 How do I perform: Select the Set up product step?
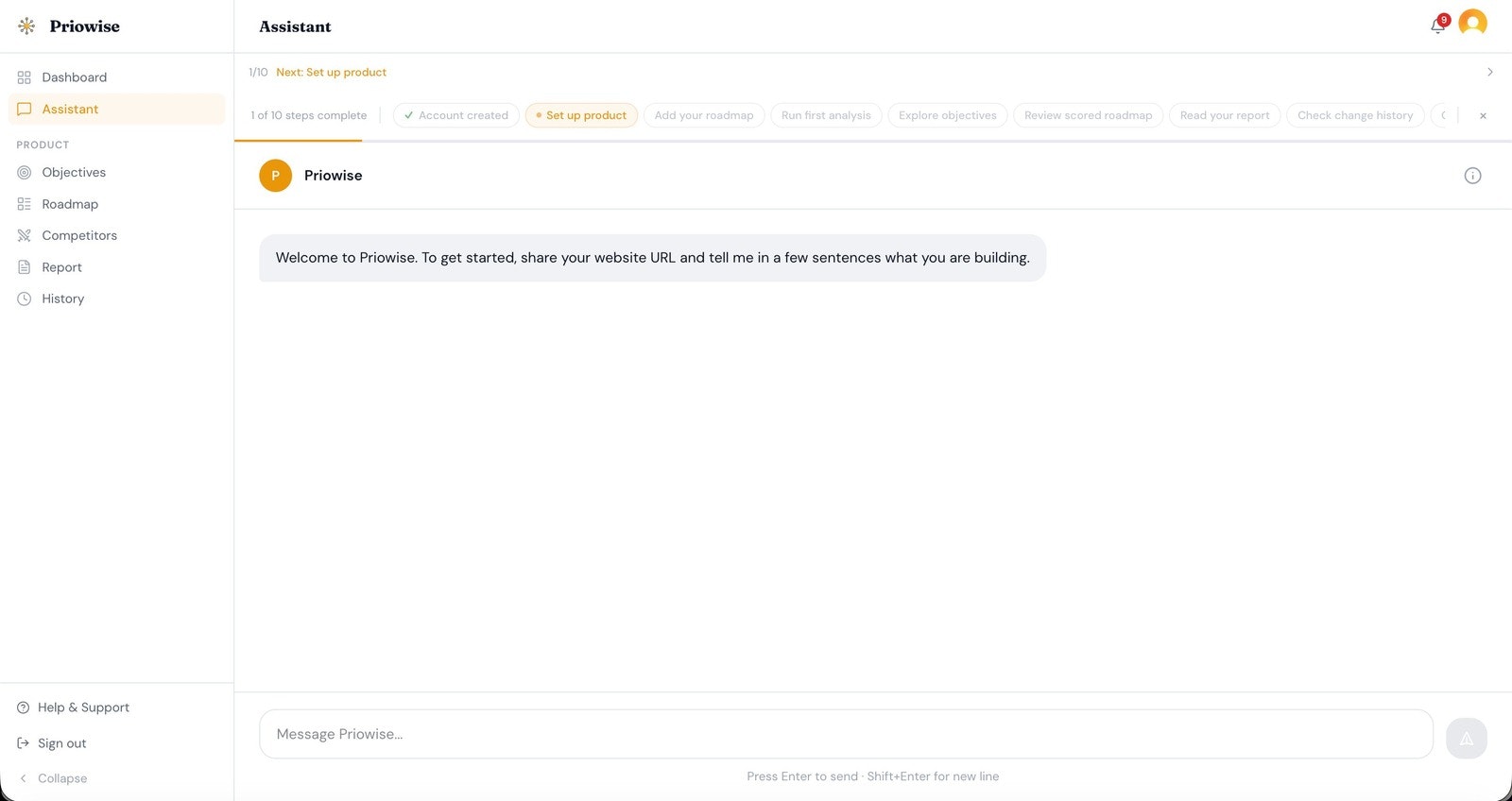click(581, 115)
